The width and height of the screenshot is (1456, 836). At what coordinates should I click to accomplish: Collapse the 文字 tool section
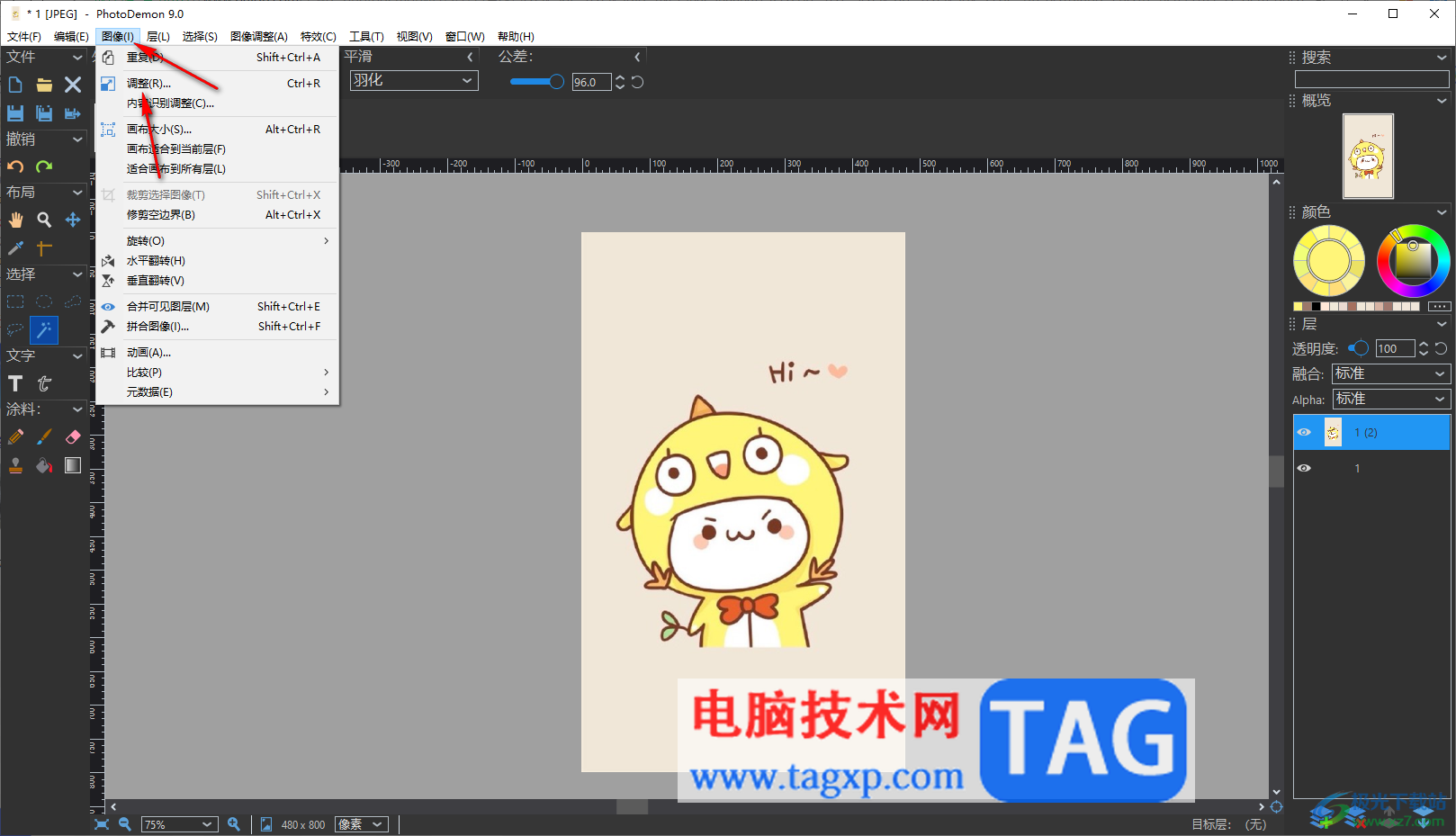77,356
